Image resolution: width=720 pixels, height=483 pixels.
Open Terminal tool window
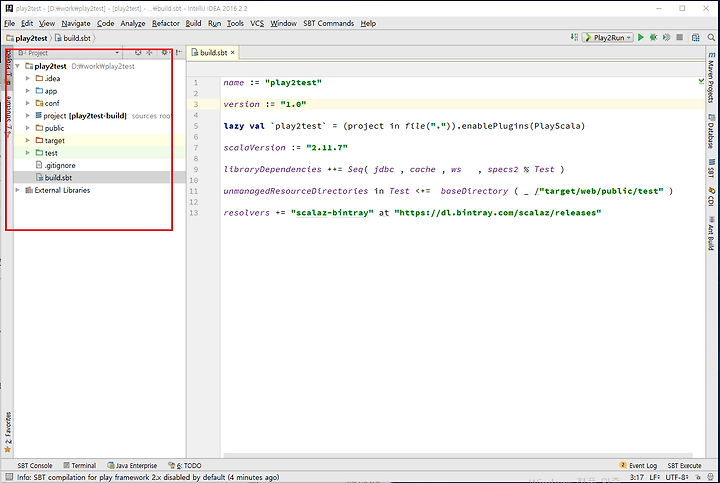(80, 466)
